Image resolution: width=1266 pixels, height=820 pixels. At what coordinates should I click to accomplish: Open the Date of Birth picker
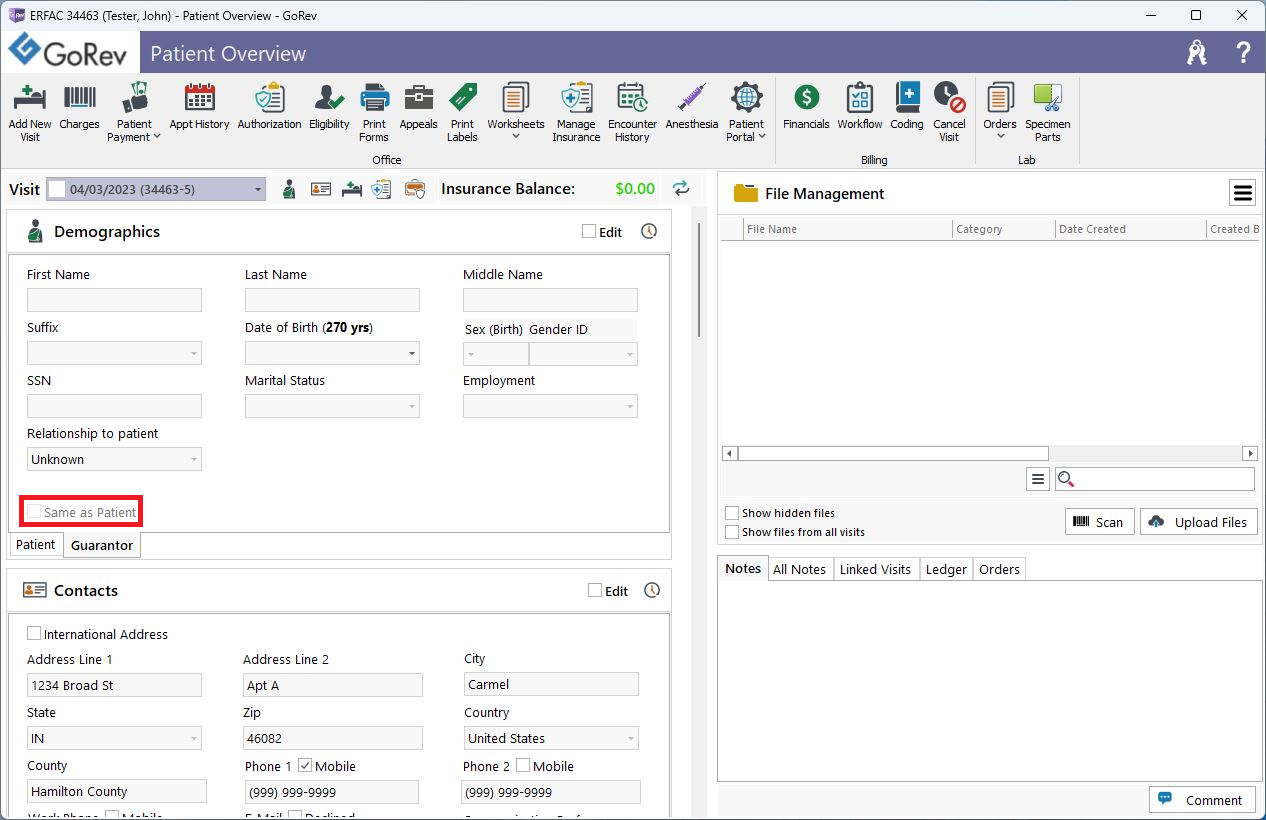(x=412, y=353)
